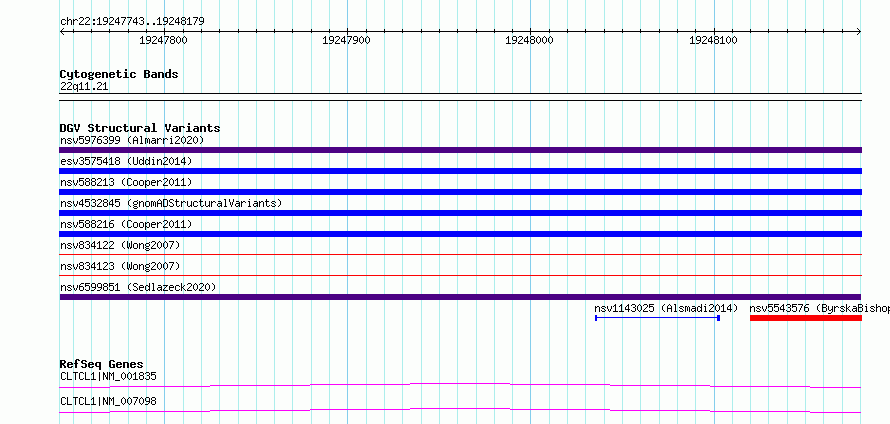This screenshot has width=890, height=424.
Task: Click the short blue nsv1143025 variant glyph
Action: pos(657,318)
